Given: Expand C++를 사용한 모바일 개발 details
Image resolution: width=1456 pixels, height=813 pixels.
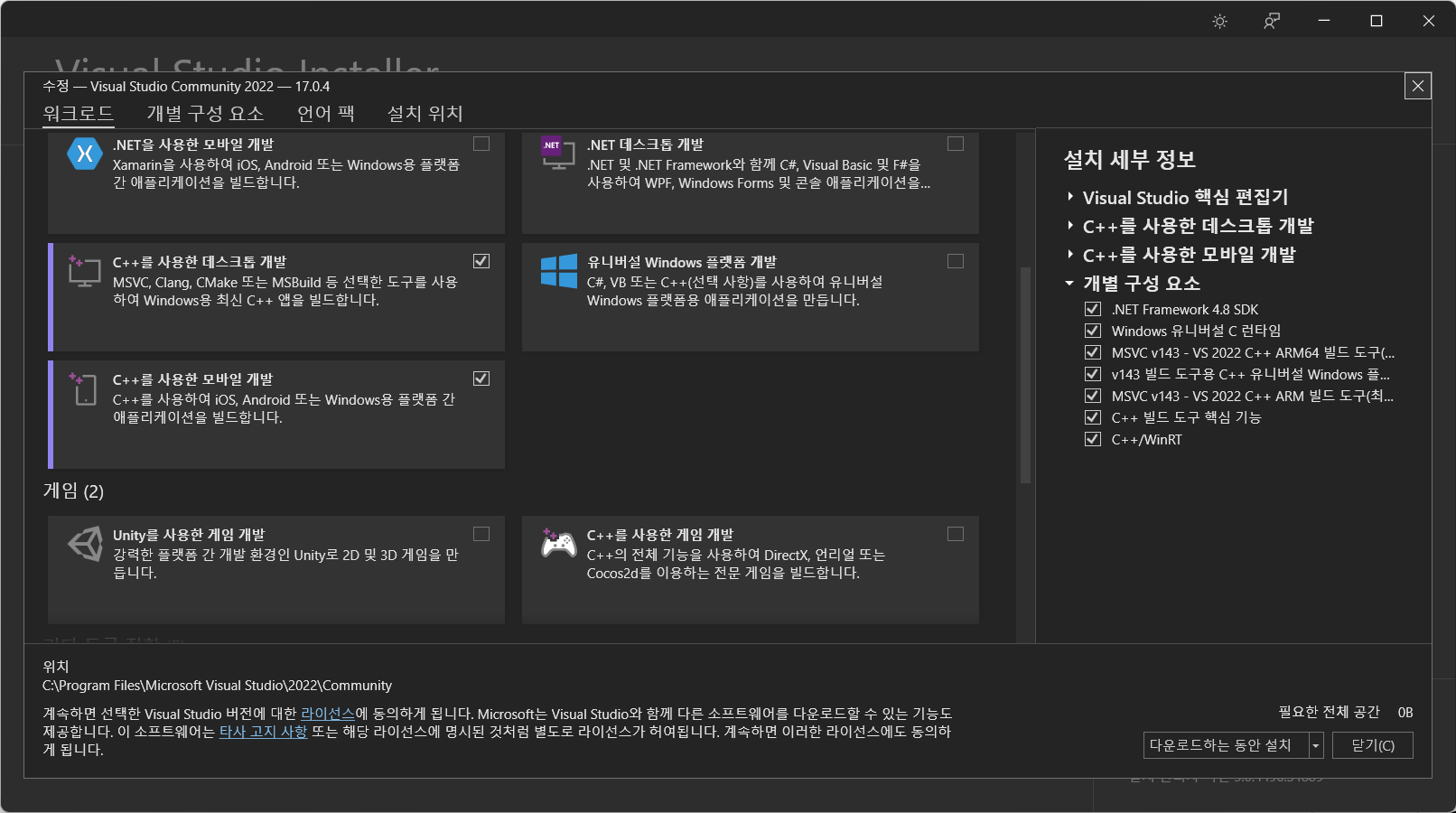Looking at the screenshot, I should [x=1070, y=255].
